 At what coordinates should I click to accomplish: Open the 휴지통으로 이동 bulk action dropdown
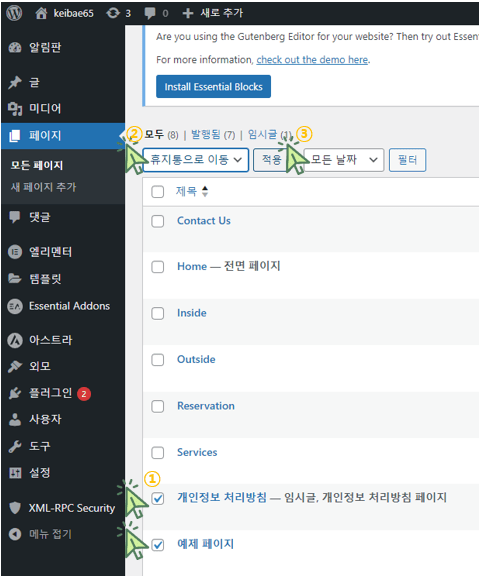195,160
